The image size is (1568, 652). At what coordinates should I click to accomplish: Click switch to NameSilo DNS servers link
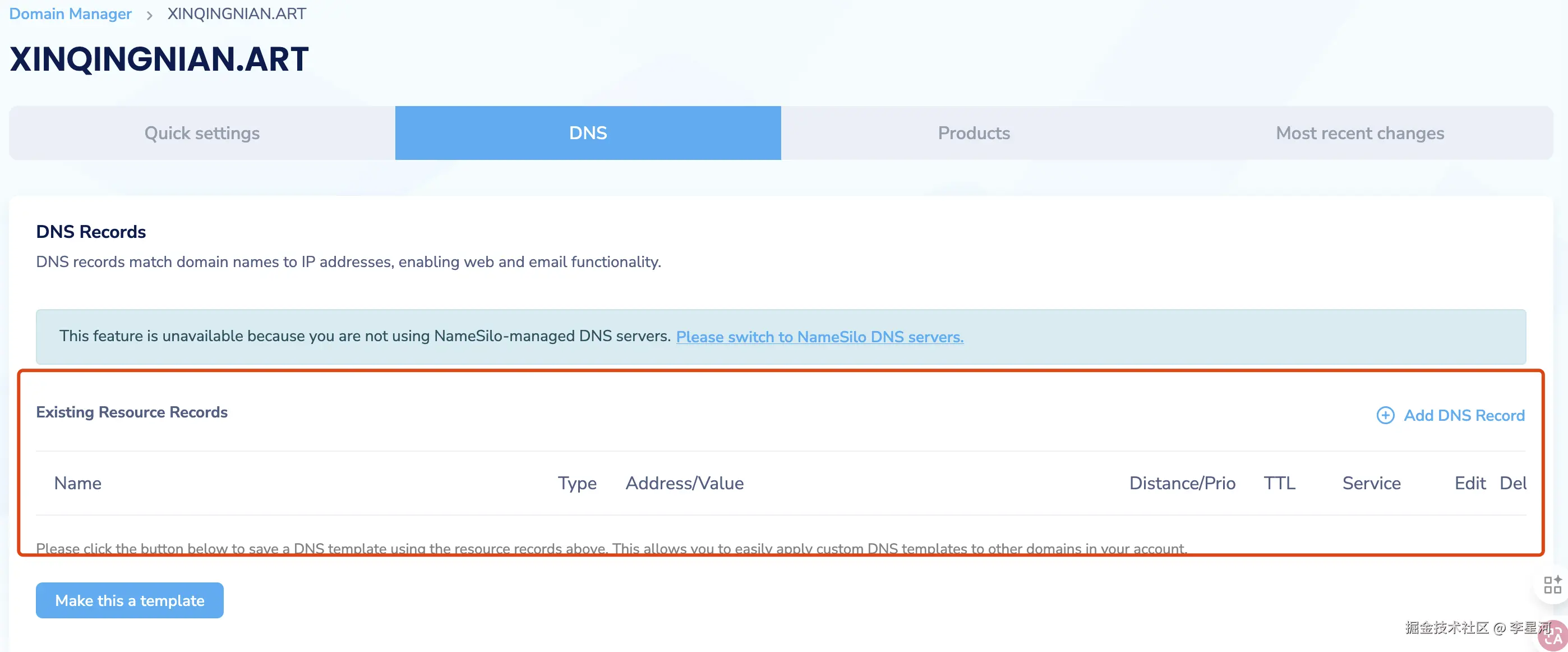click(x=819, y=337)
